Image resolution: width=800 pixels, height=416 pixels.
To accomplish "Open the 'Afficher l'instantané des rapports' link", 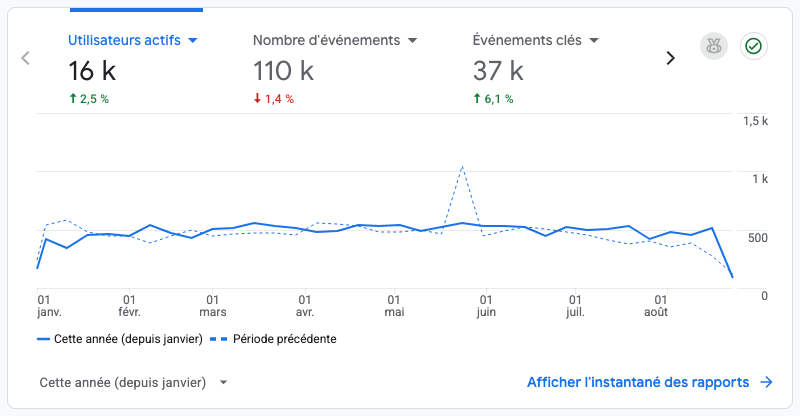I will coord(638,382).
